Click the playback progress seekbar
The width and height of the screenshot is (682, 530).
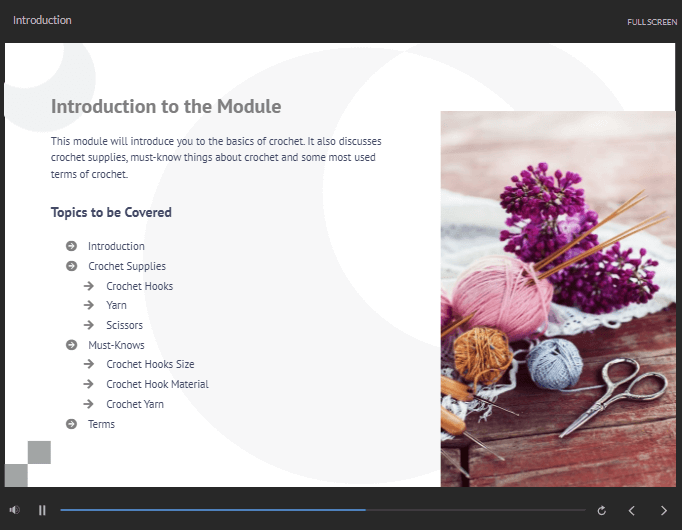point(323,510)
